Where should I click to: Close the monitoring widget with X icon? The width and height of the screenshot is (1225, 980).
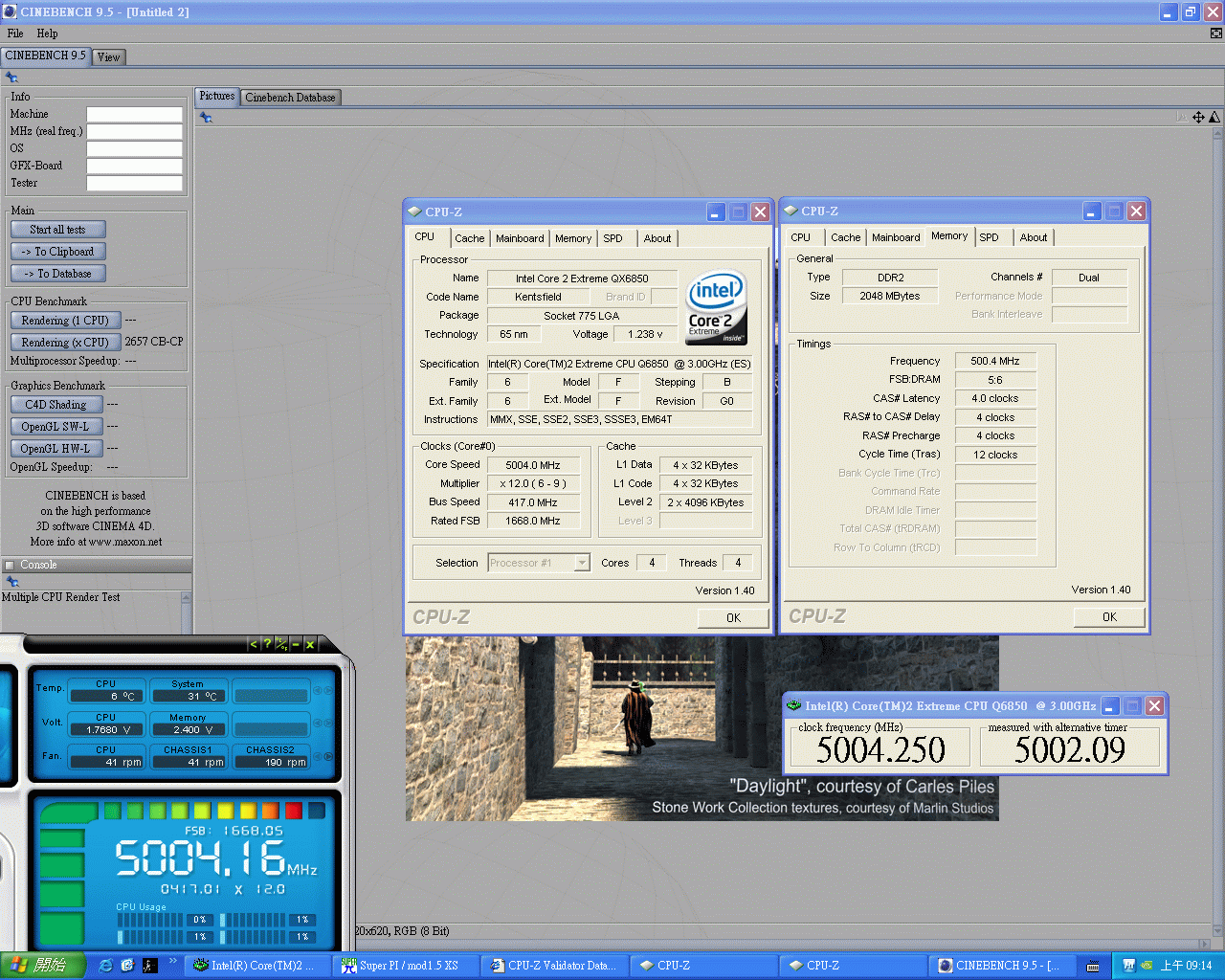pyautogui.click(x=310, y=645)
